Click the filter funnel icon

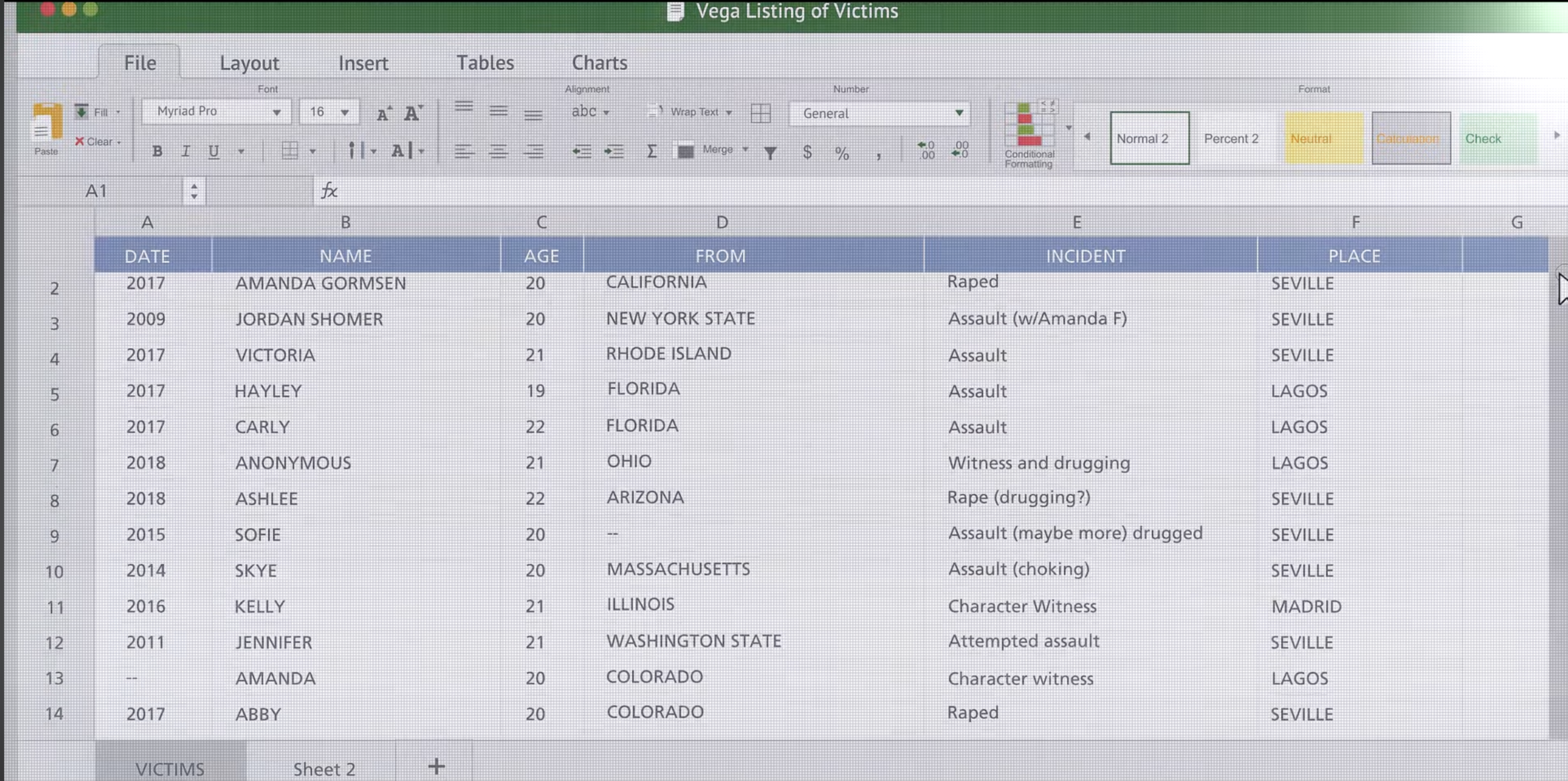(x=770, y=153)
